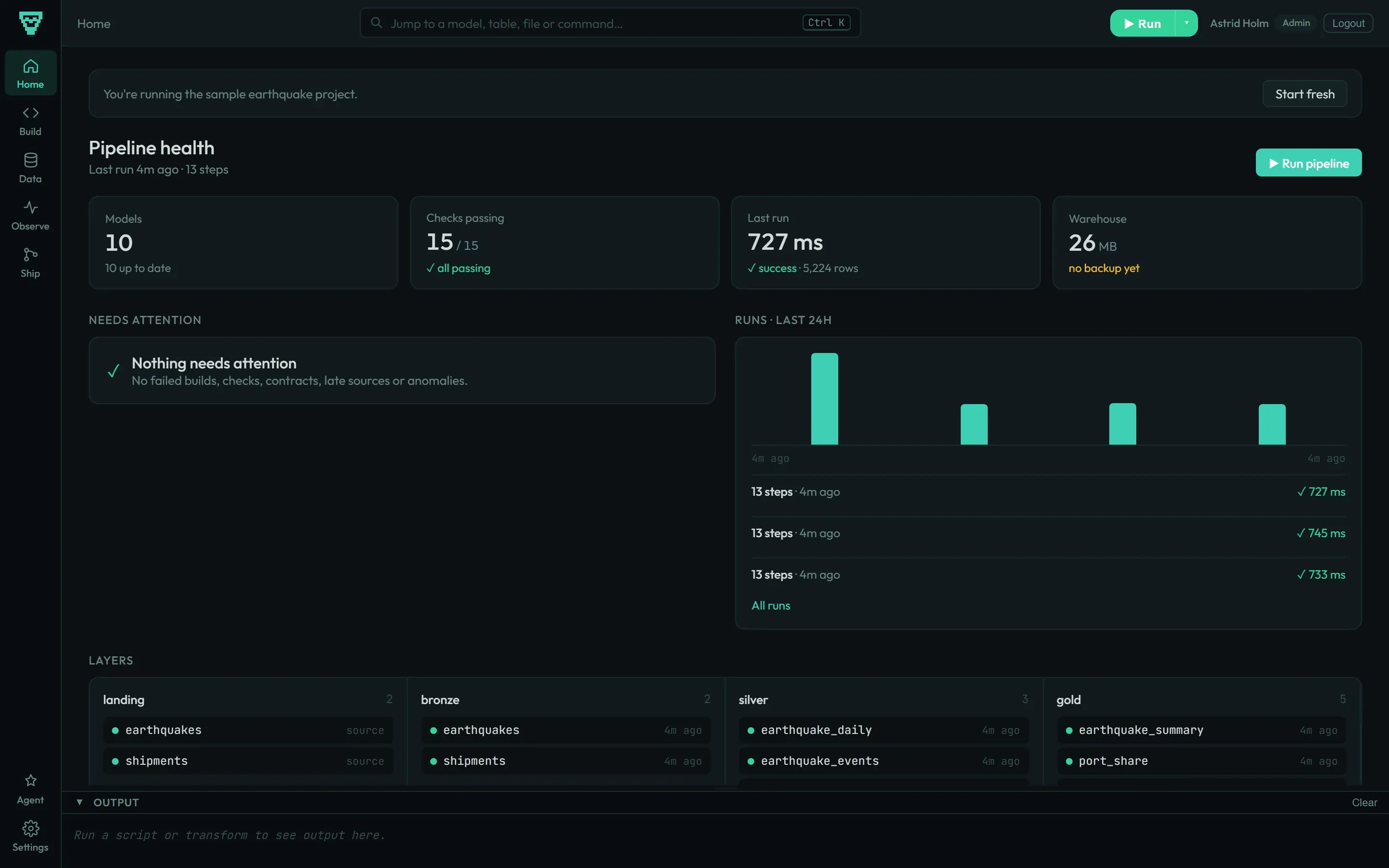This screenshot has height=868, width=1389.
Task: Click the app logo icon
Action: [x=30, y=23]
